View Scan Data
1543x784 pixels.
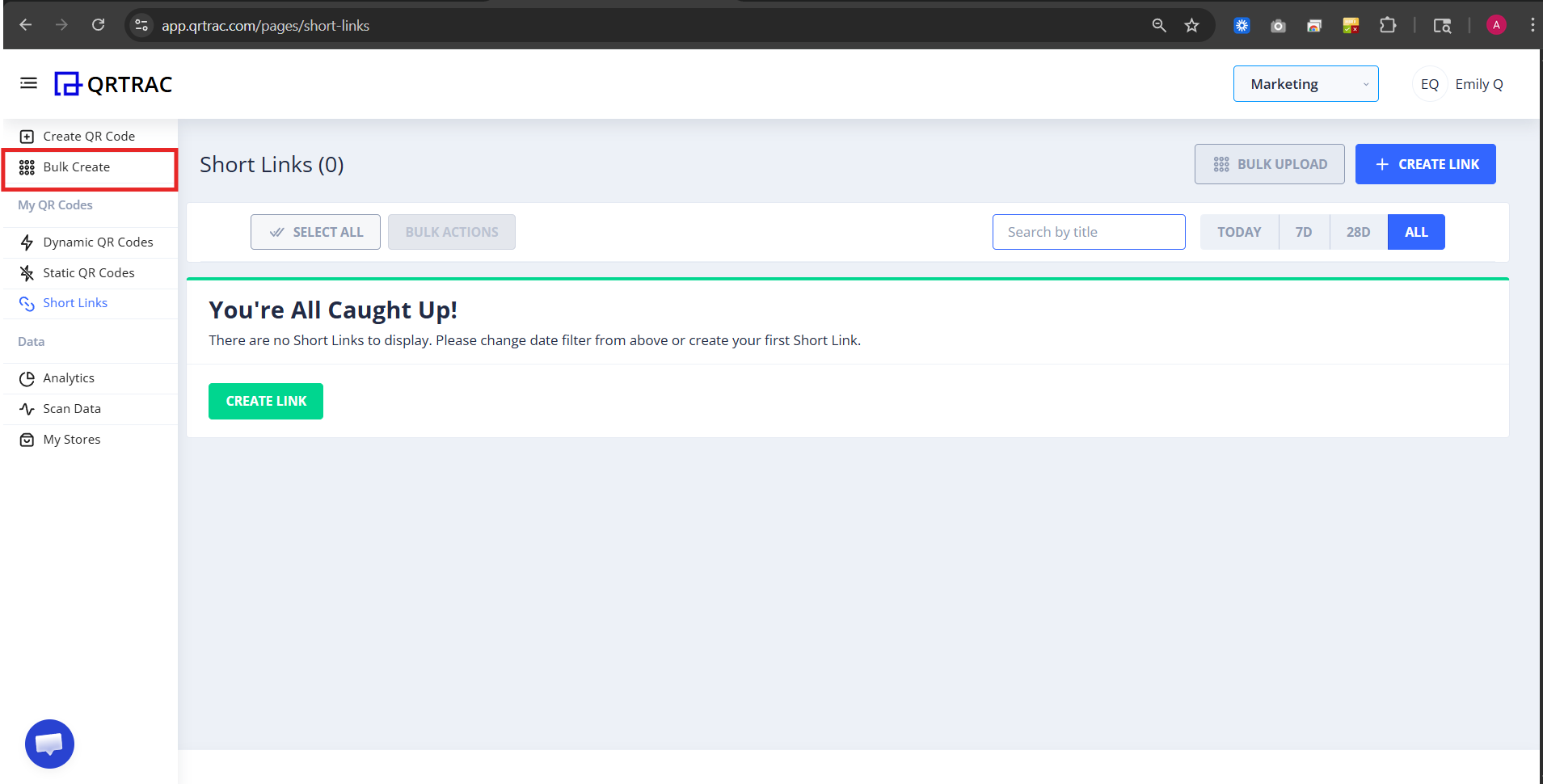coord(71,408)
